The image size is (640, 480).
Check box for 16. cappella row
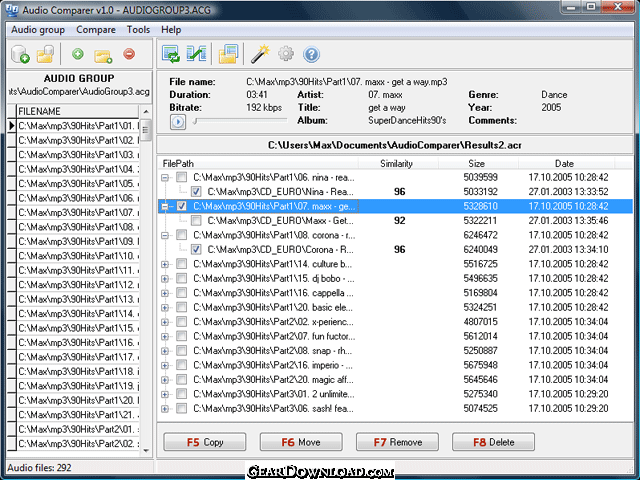tap(182, 293)
